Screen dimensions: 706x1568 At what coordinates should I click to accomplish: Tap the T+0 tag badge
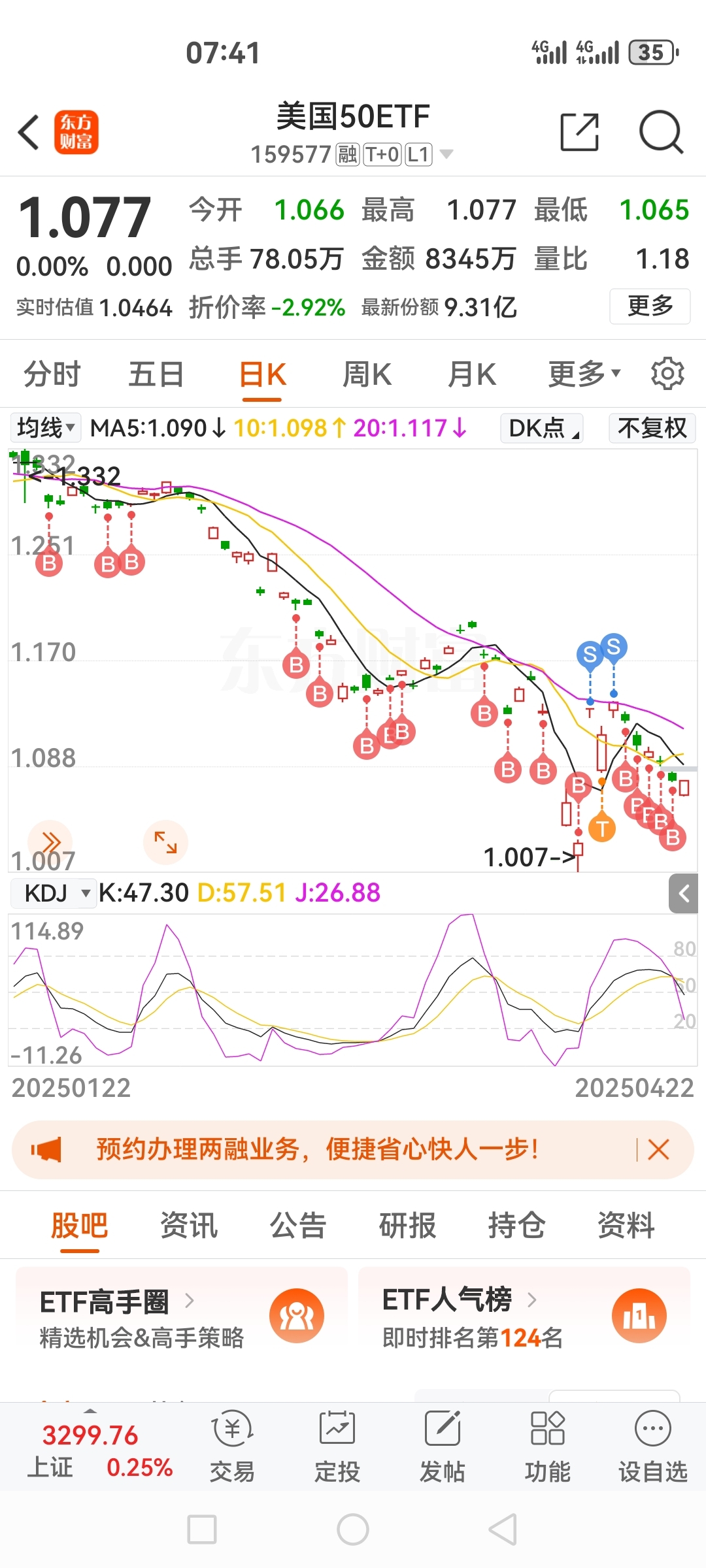[x=382, y=155]
